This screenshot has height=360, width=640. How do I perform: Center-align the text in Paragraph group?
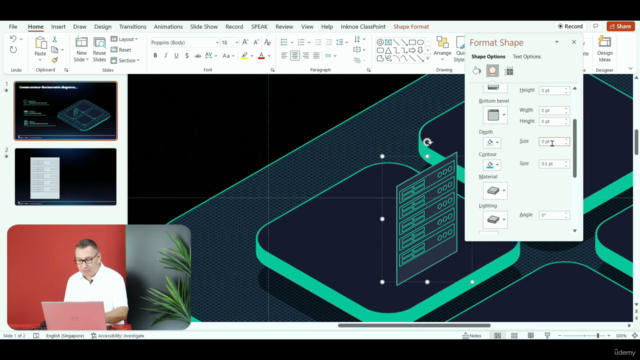click(295, 56)
